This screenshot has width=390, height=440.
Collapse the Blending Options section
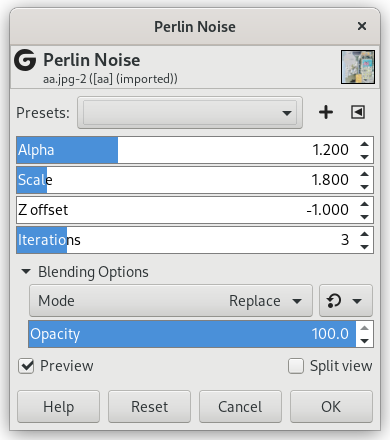(26, 272)
